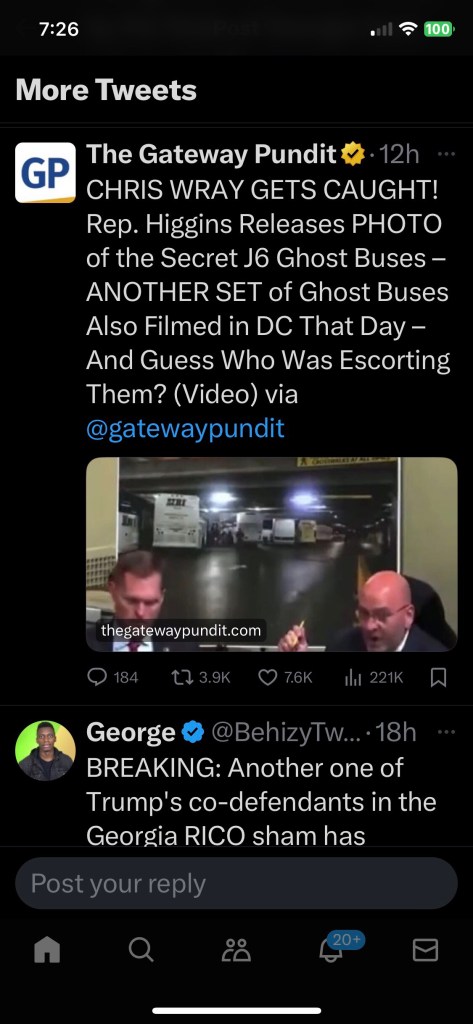Open the @gatewaypundit mention link
Image resolution: width=473 pixels, height=1024 pixels.
[185, 428]
